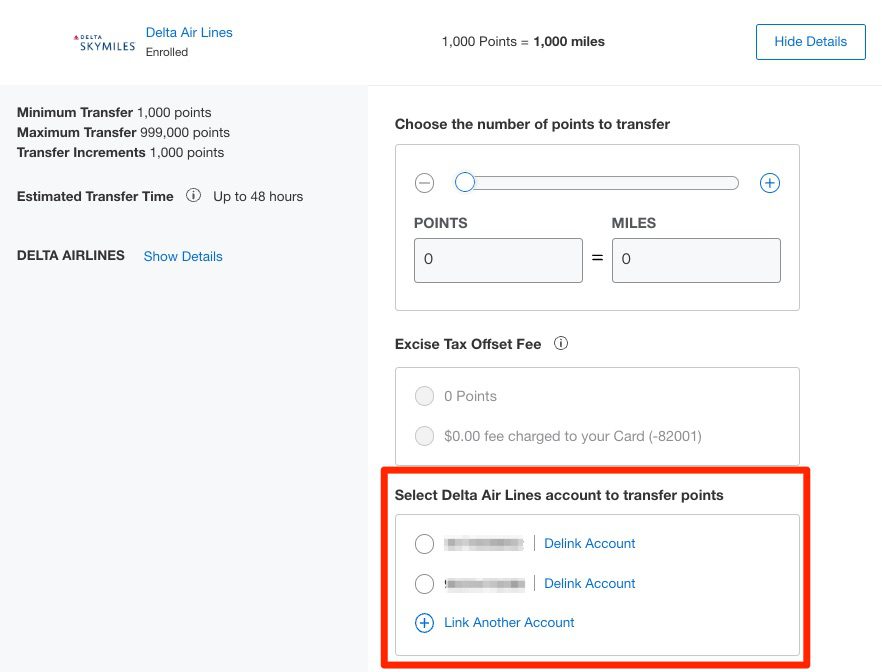Select the first Delta account radio button
The height and width of the screenshot is (672, 882).
424,543
